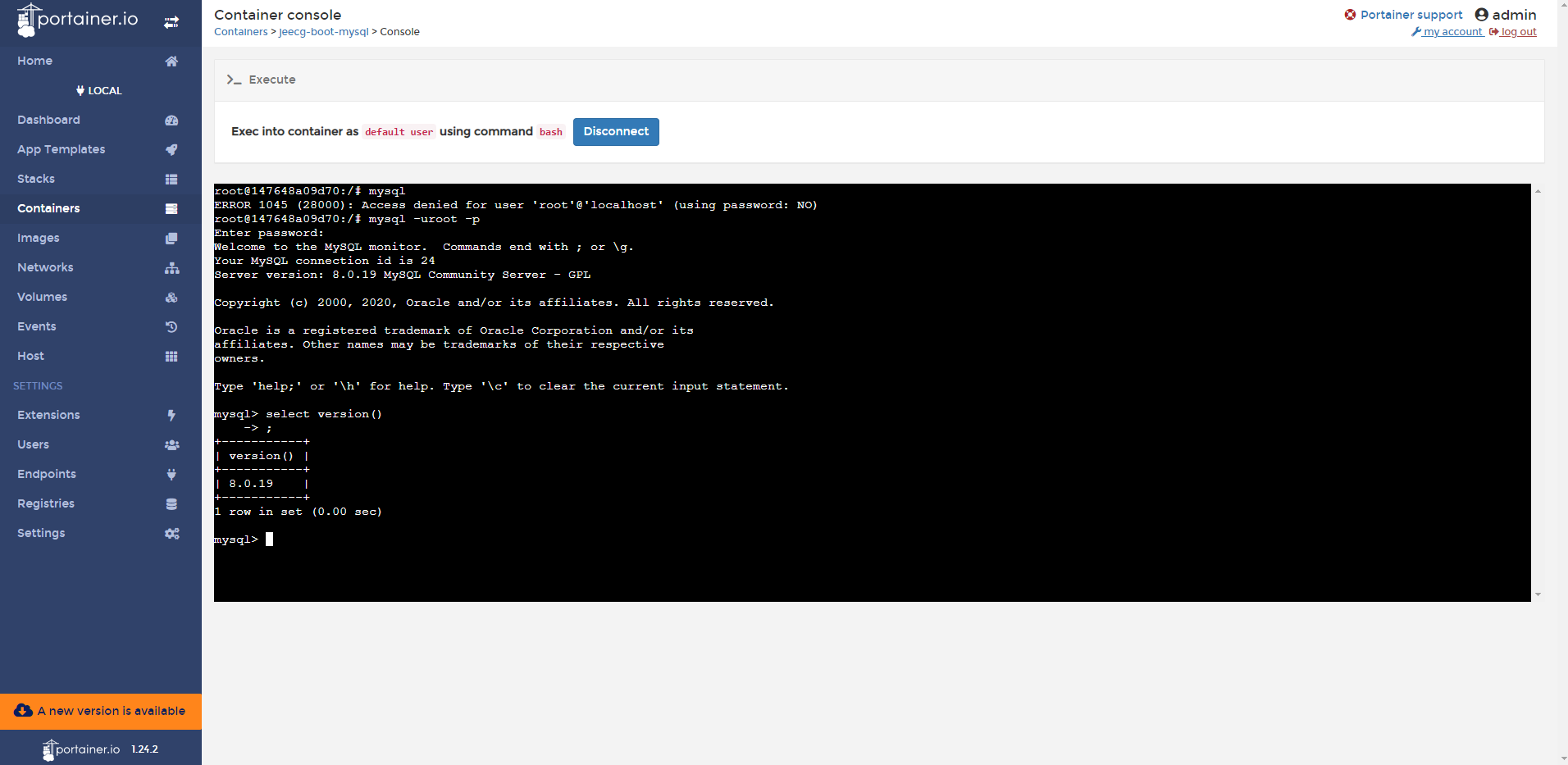Click the LOCAL endpoint label
1568x765 pixels.
[x=99, y=90]
